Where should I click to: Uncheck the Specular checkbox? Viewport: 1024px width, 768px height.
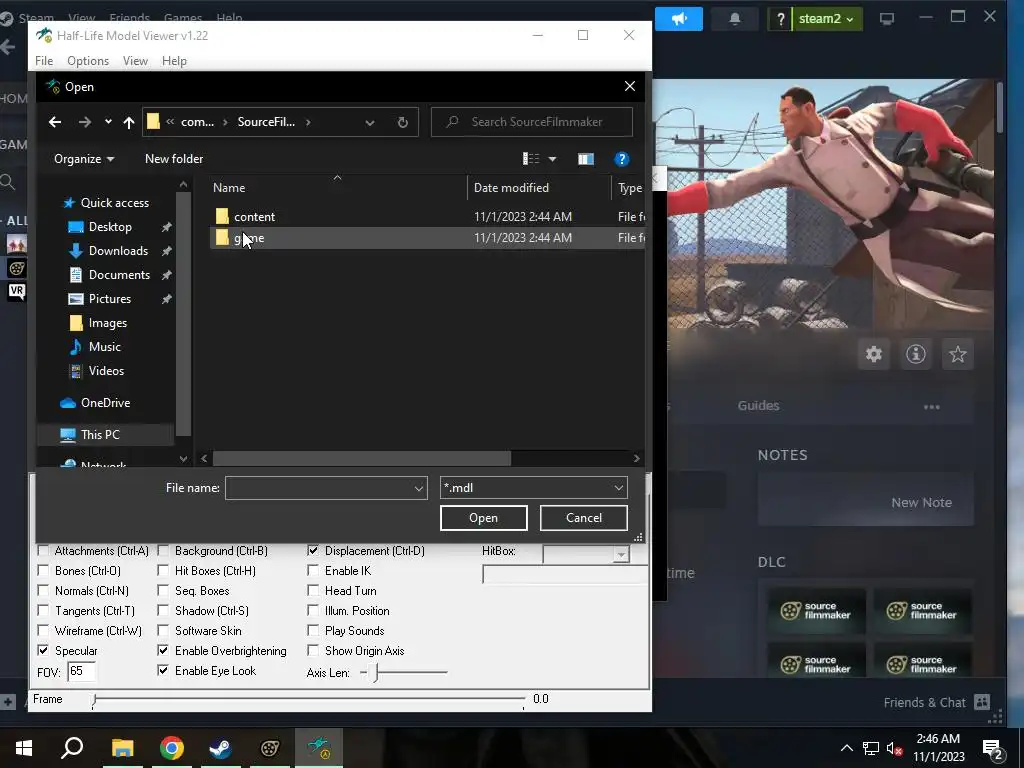pos(43,650)
